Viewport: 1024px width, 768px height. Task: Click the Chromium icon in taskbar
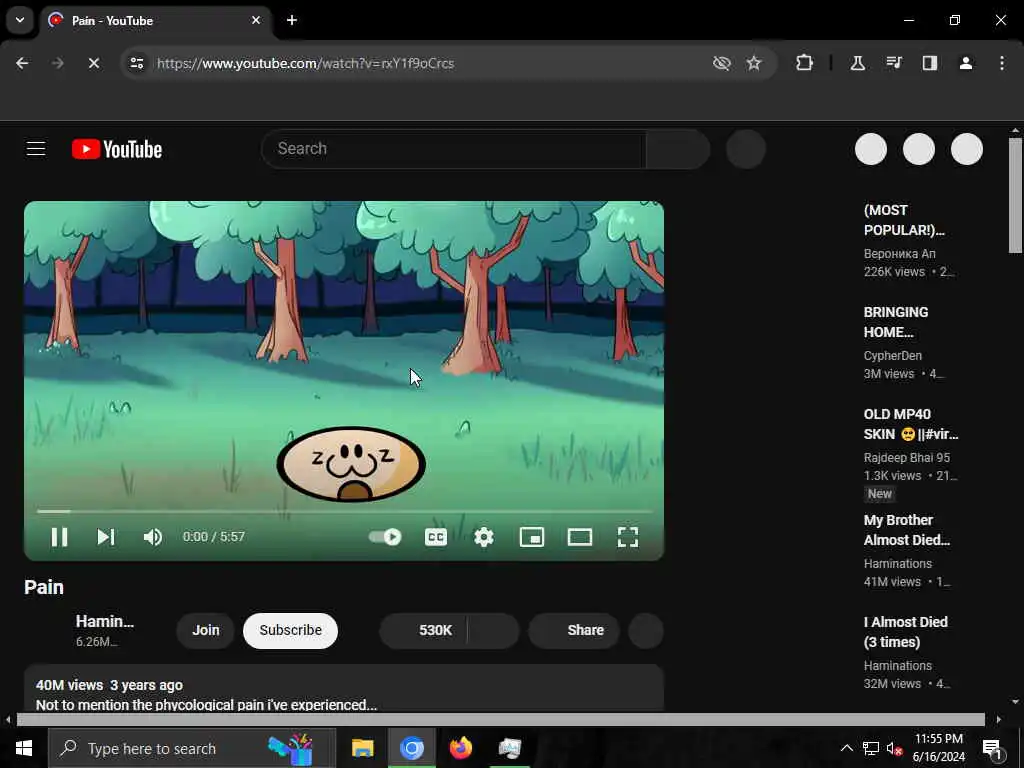[411, 748]
